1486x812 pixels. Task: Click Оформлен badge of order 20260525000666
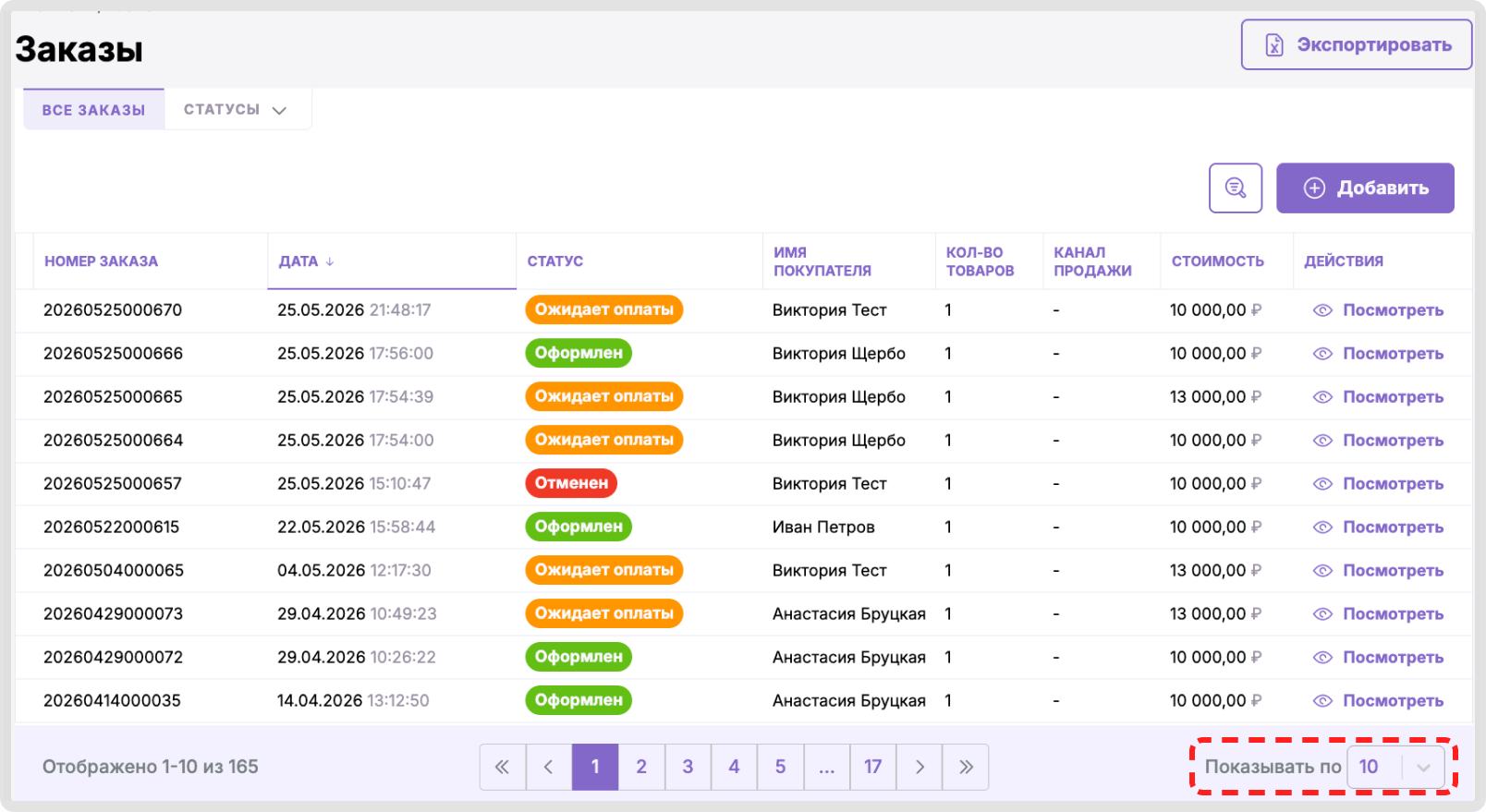pos(579,353)
